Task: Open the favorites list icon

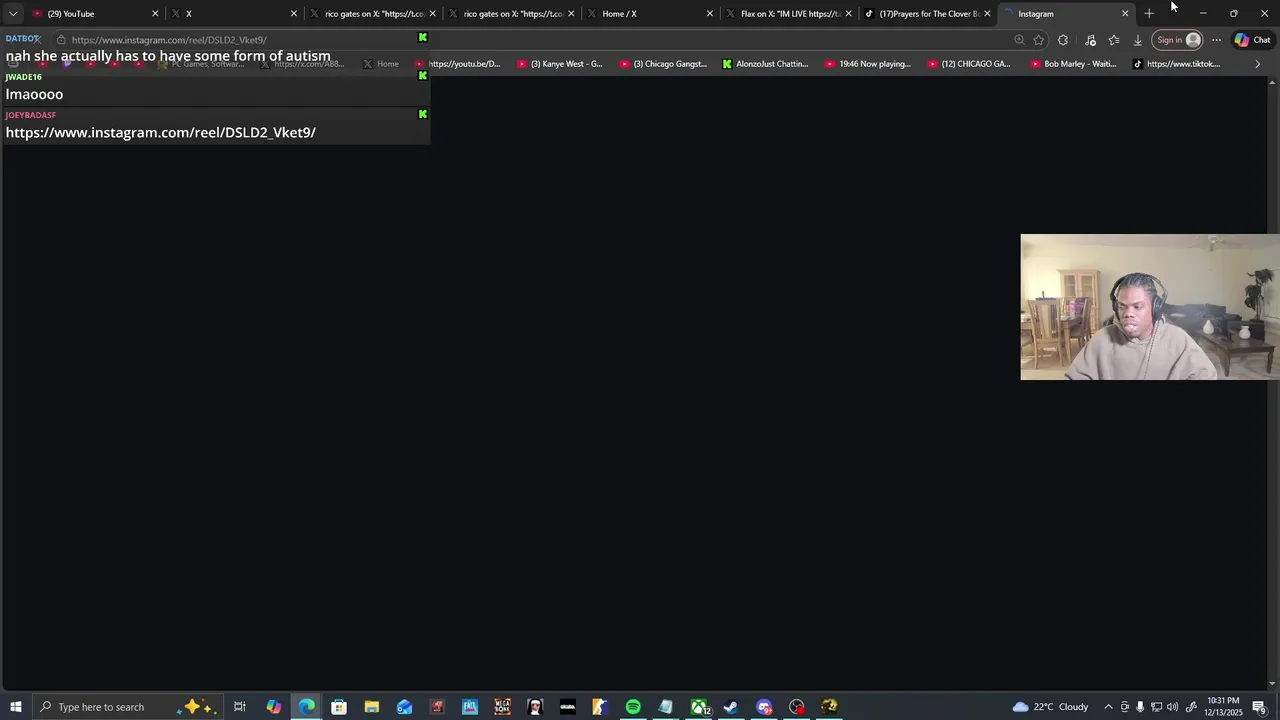Action: [x=1114, y=40]
